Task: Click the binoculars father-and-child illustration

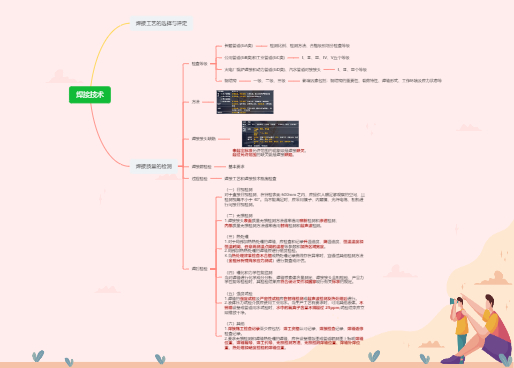Action: point(477,329)
